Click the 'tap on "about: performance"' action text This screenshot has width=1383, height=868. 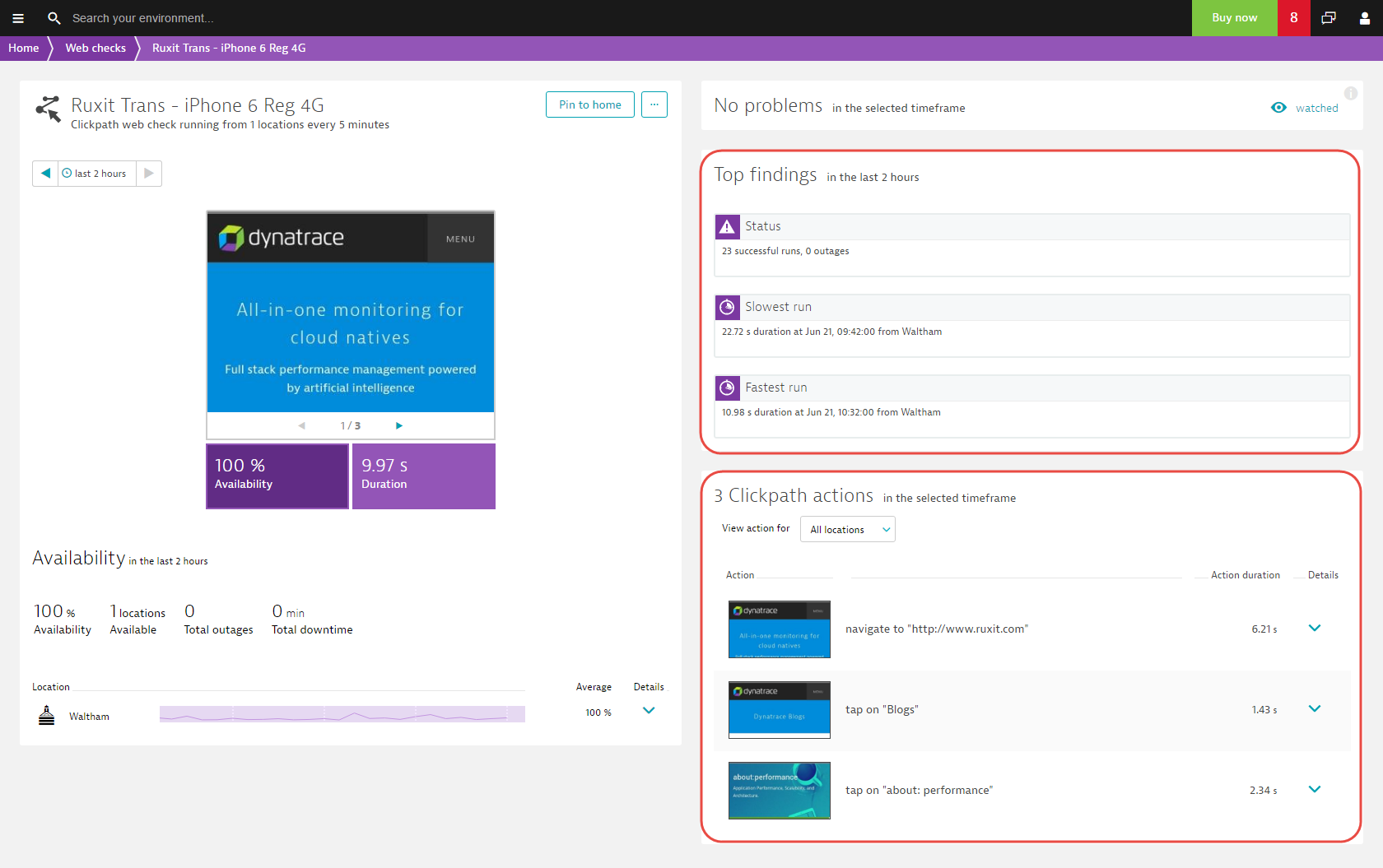tap(919, 790)
